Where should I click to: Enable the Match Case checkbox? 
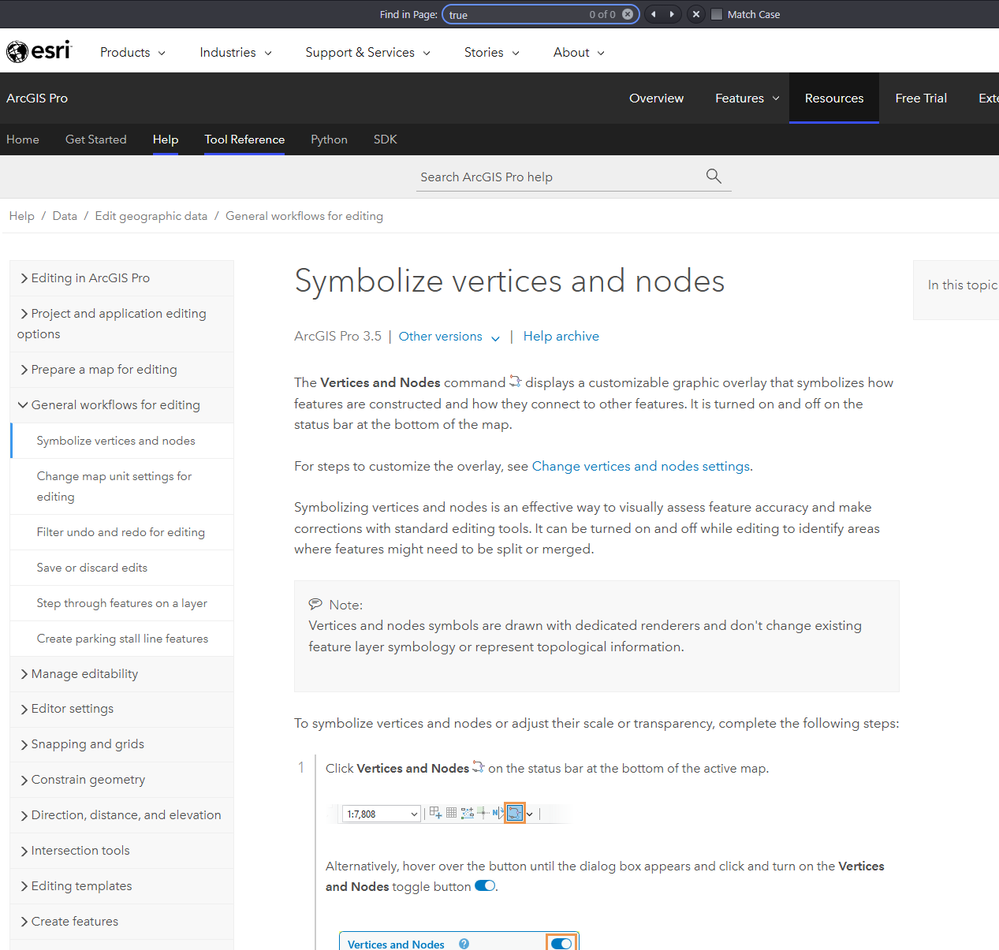[x=716, y=14]
